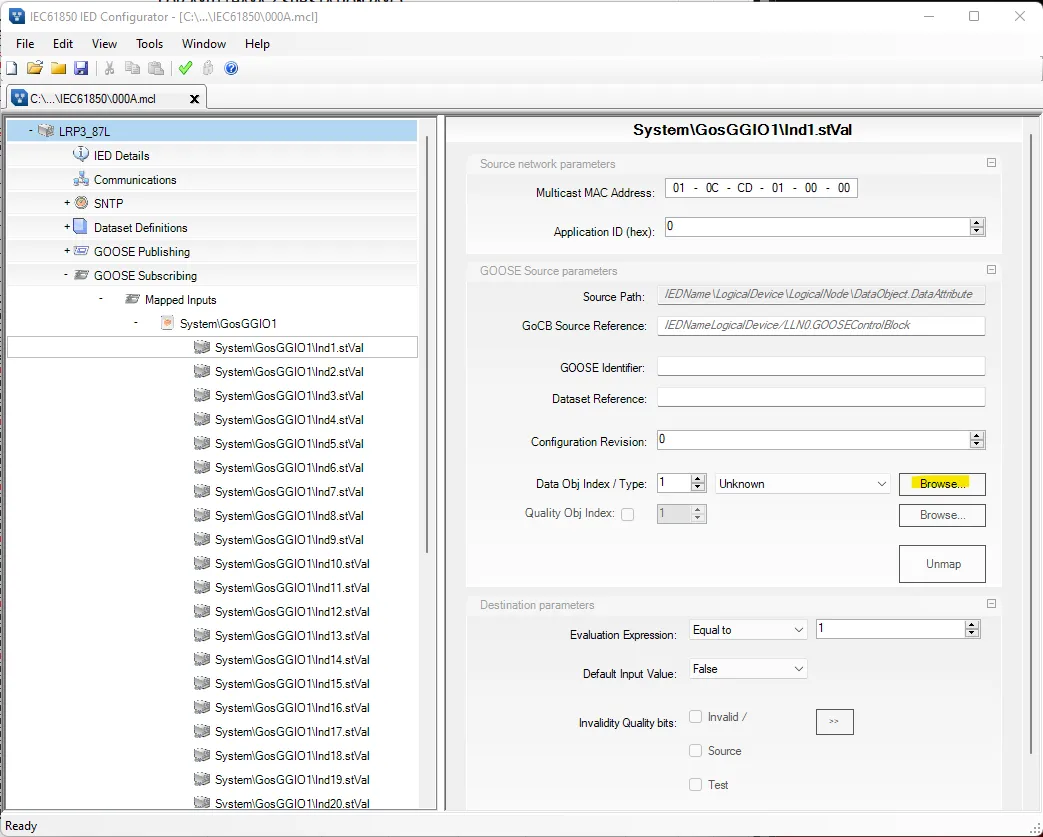
Task: Click the IED Details info icon
Action: [x=80, y=154]
